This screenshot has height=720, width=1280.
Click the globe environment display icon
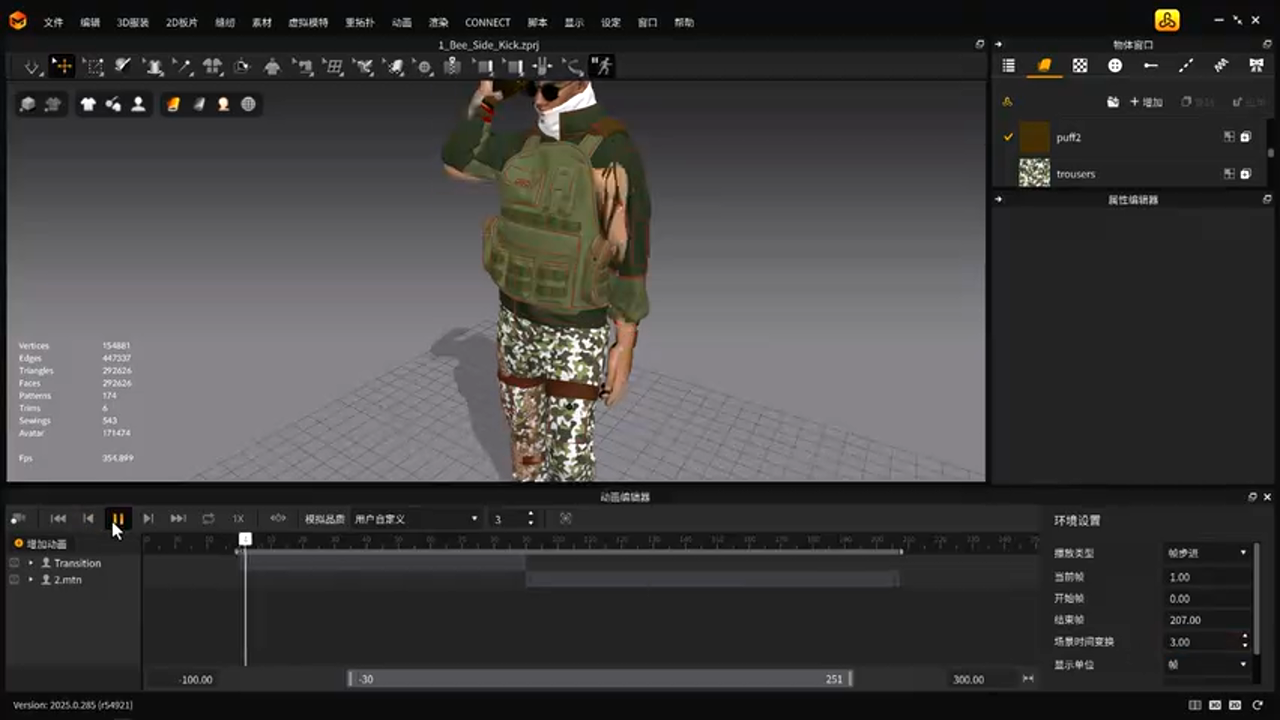coord(248,104)
